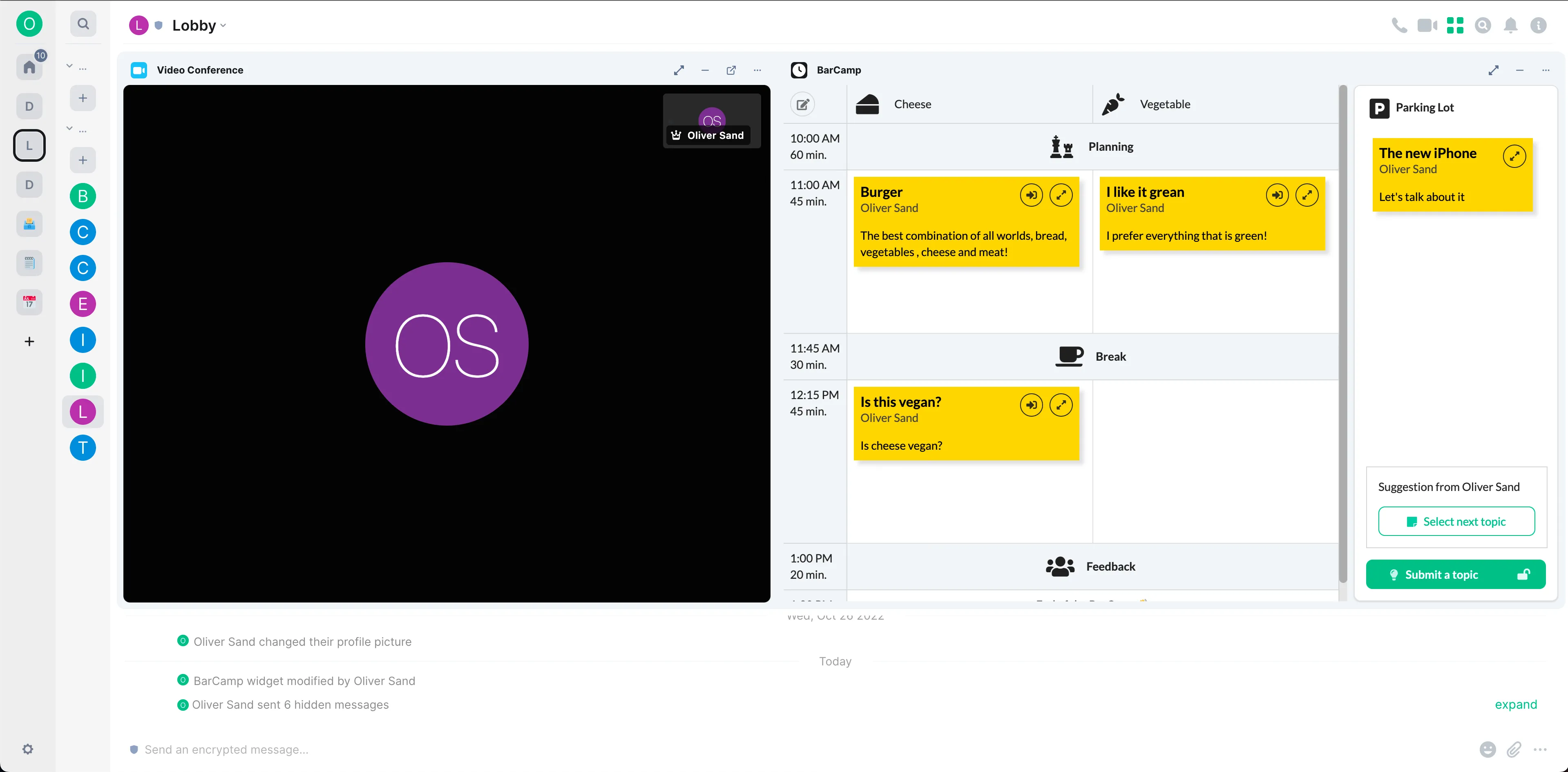The width and height of the screenshot is (1568, 772).
Task: Click the BarCamp schedule scrollbar
Action: 1343,335
